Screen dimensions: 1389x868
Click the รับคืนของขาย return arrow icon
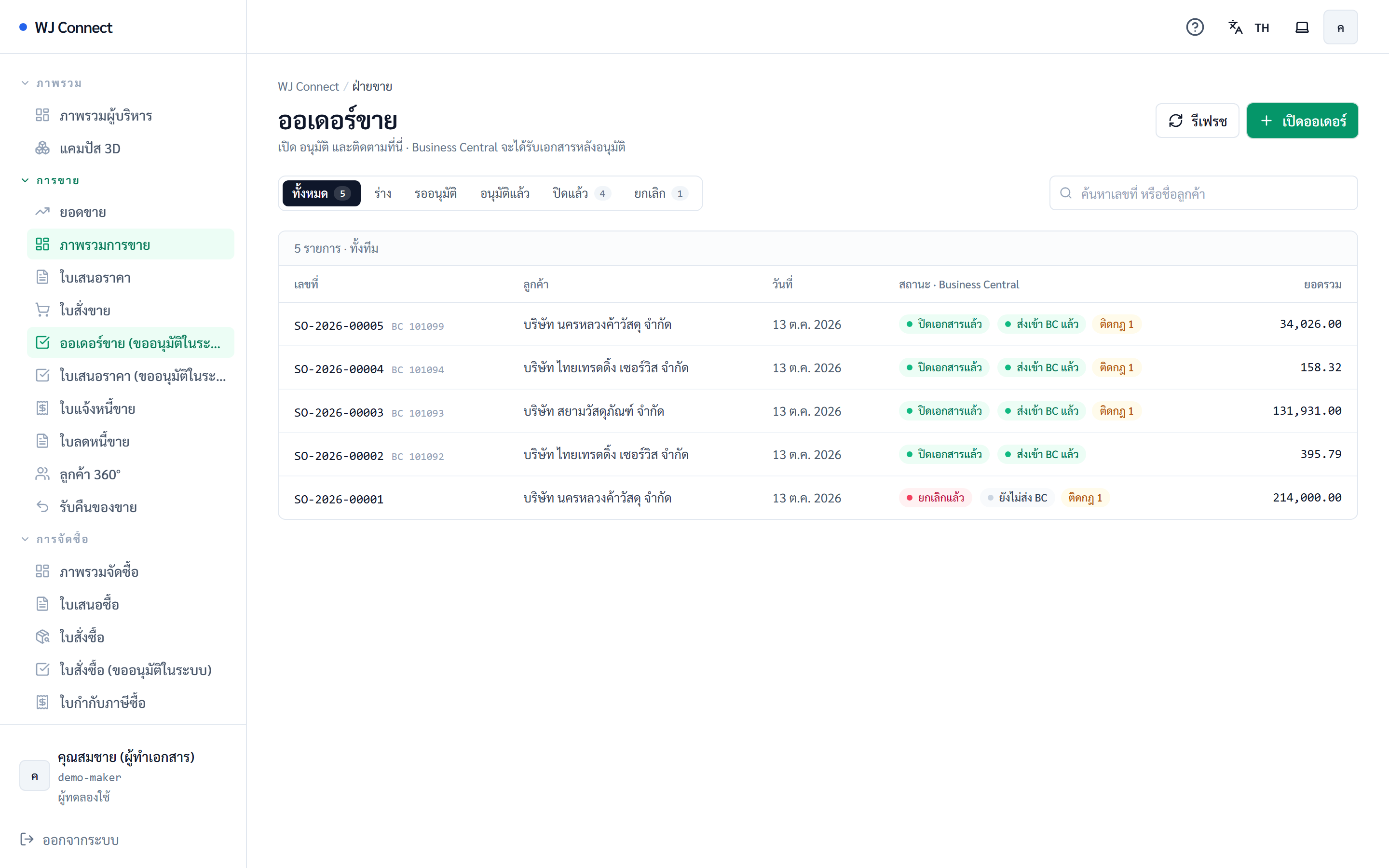(42, 506)
